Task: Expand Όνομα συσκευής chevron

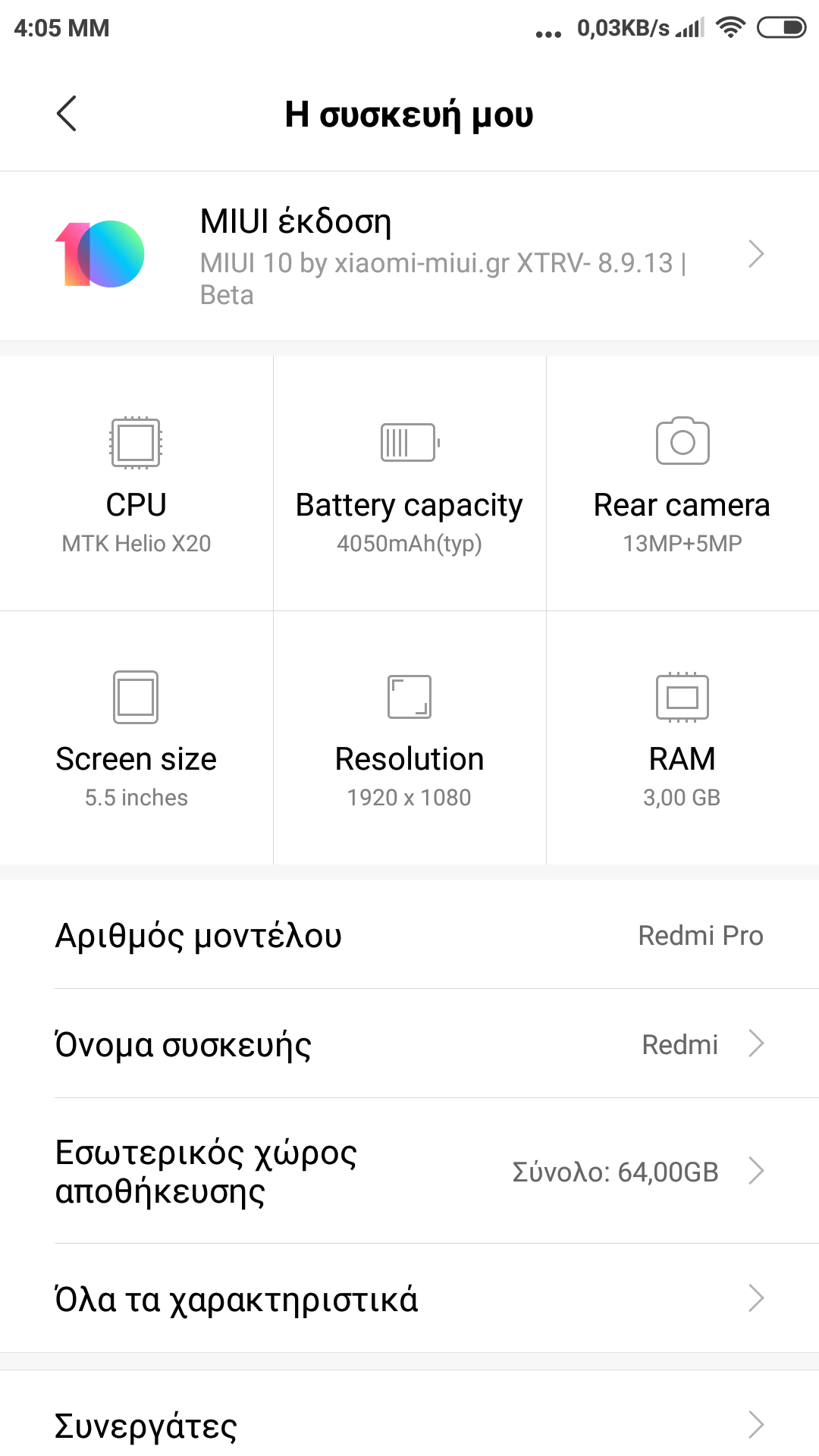Action: pyautogui.click(x=756, y=1043)
